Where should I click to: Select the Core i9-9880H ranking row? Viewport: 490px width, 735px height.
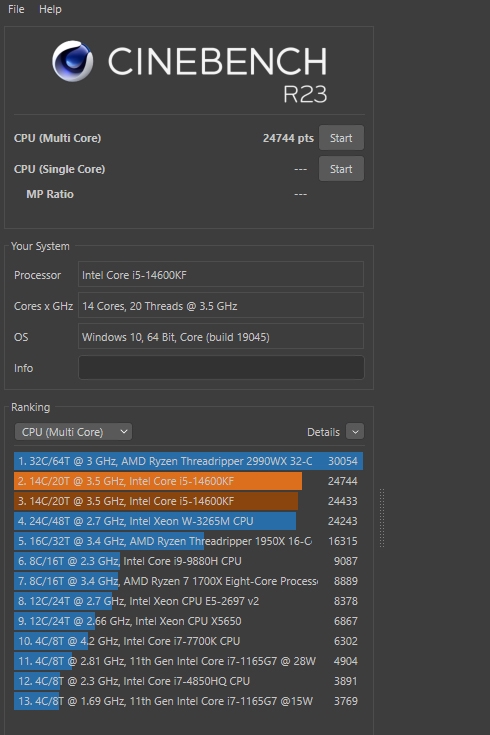[x=188, y=561]
